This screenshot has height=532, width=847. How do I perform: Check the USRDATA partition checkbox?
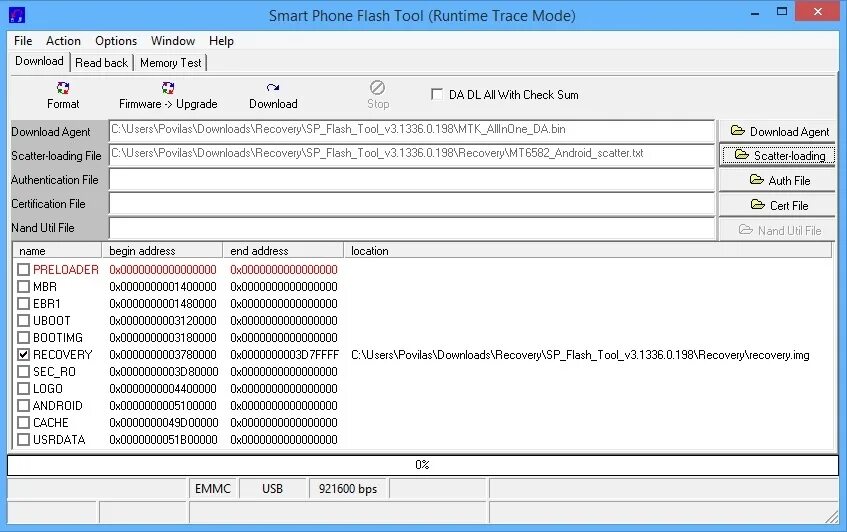23,440
